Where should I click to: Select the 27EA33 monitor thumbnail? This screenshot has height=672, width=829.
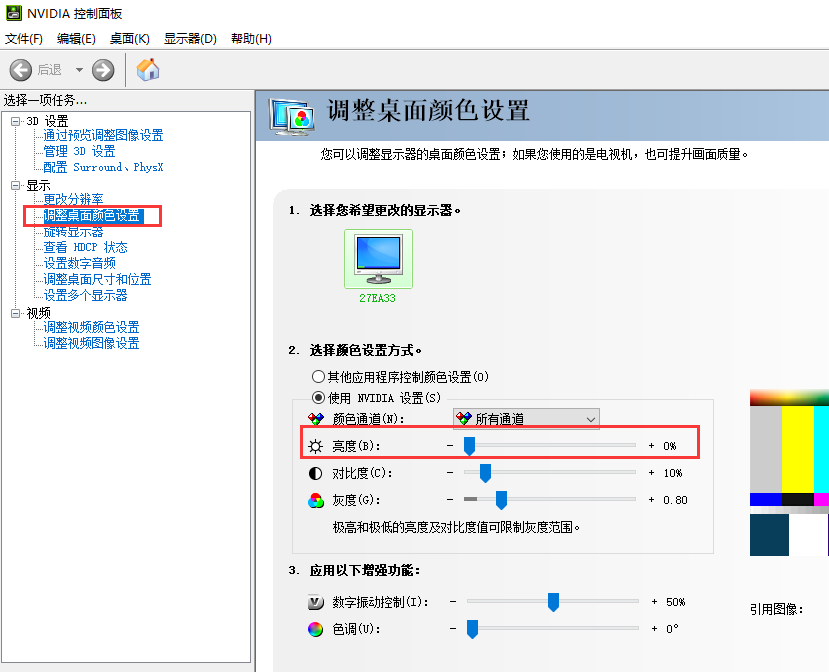click(378, 259)
